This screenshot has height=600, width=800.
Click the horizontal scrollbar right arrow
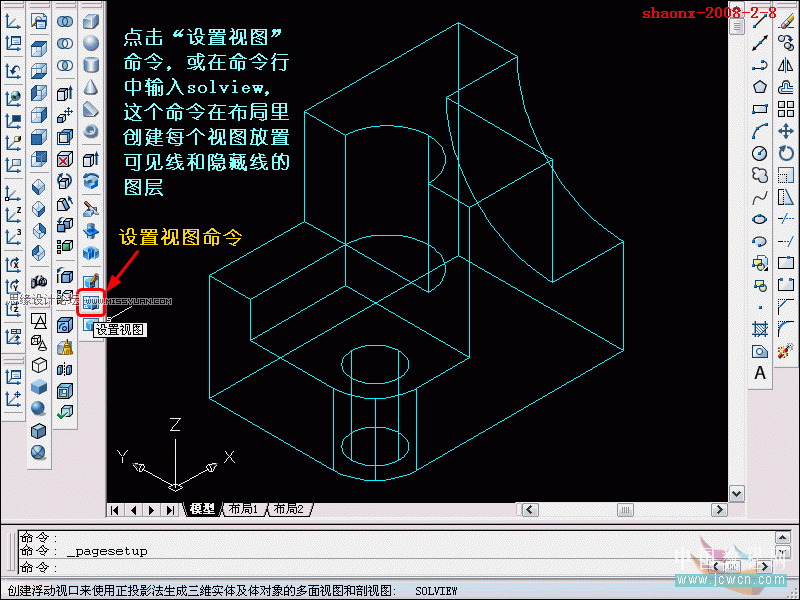coord(719,510)
